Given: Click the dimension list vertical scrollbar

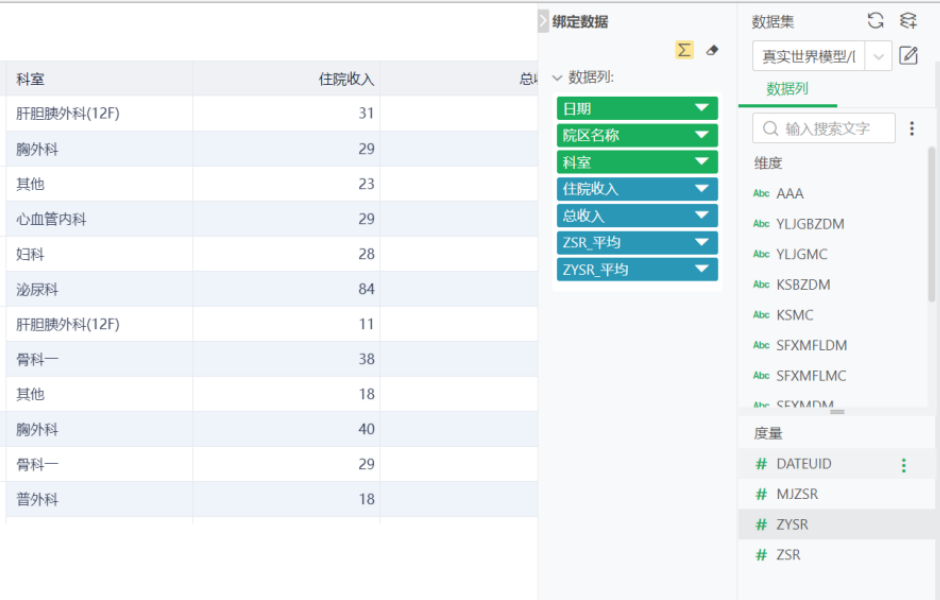Looking at the screenshot, I should coord(932,224).
